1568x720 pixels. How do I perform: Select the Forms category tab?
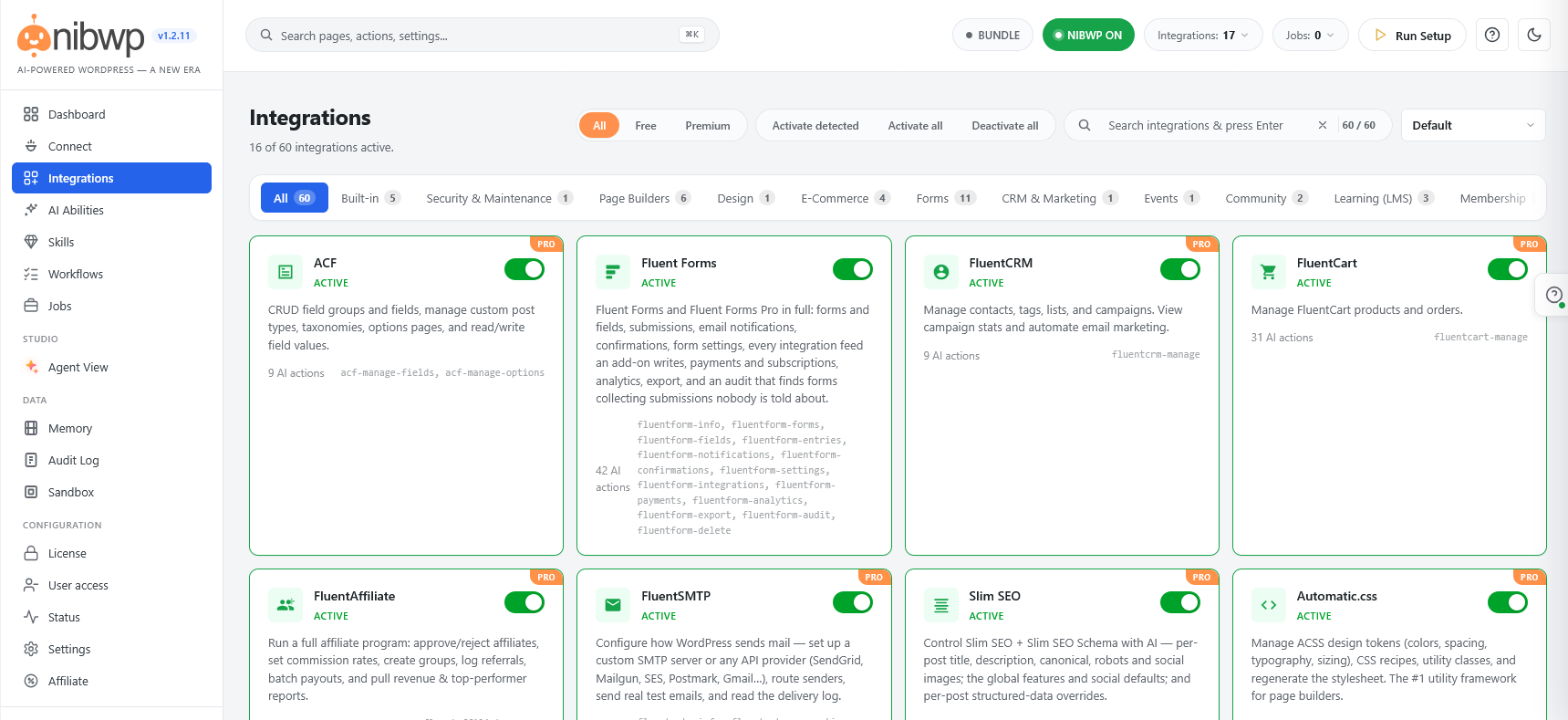pos(946,198)
